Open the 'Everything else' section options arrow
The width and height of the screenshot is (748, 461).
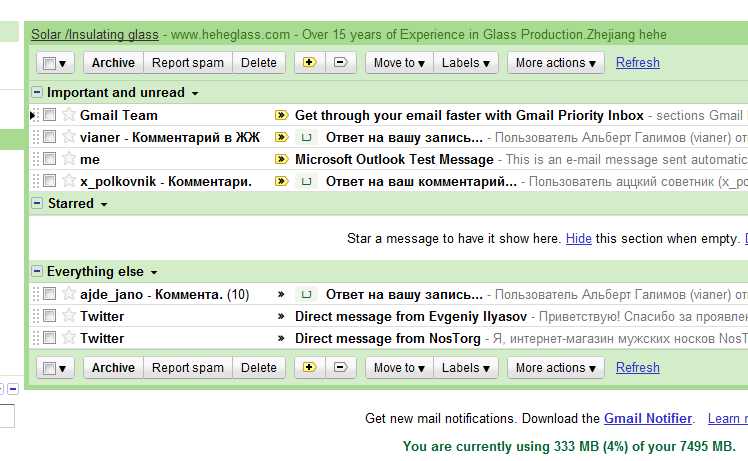click(154, 272)
